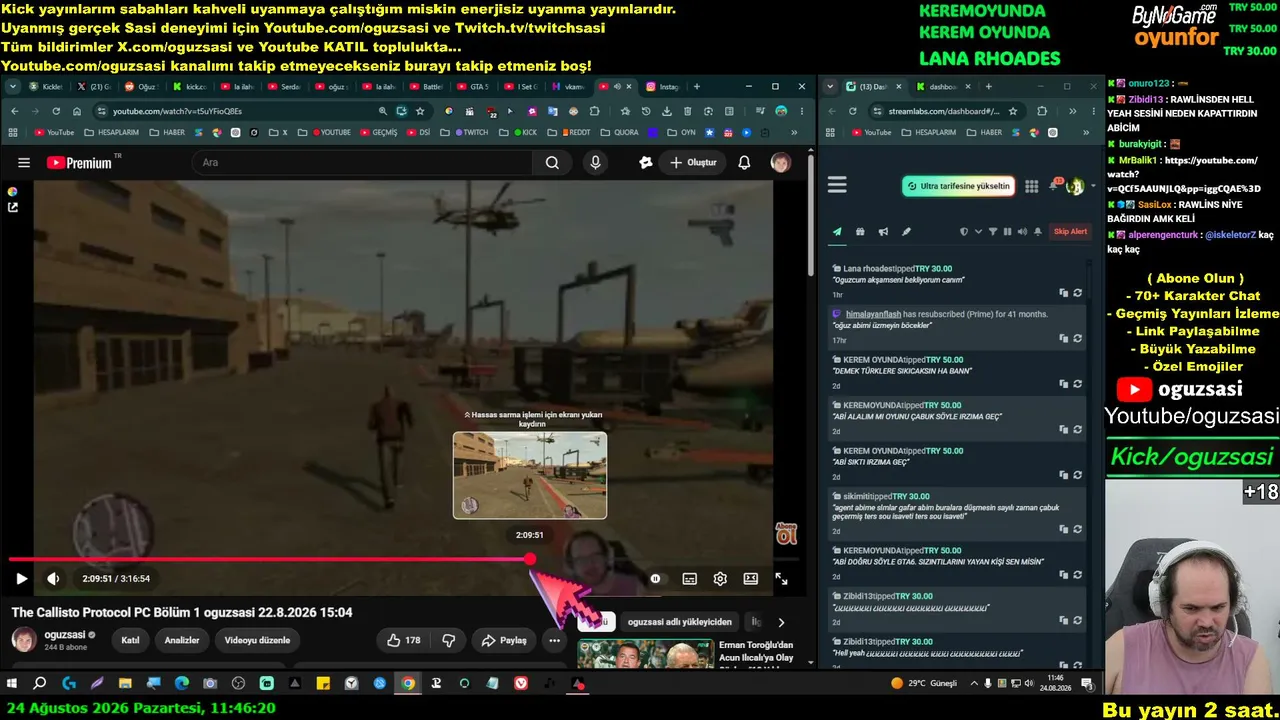Open the Streamlabs apps grid
Screen dimensions: 1280x720
point(1032,187)
